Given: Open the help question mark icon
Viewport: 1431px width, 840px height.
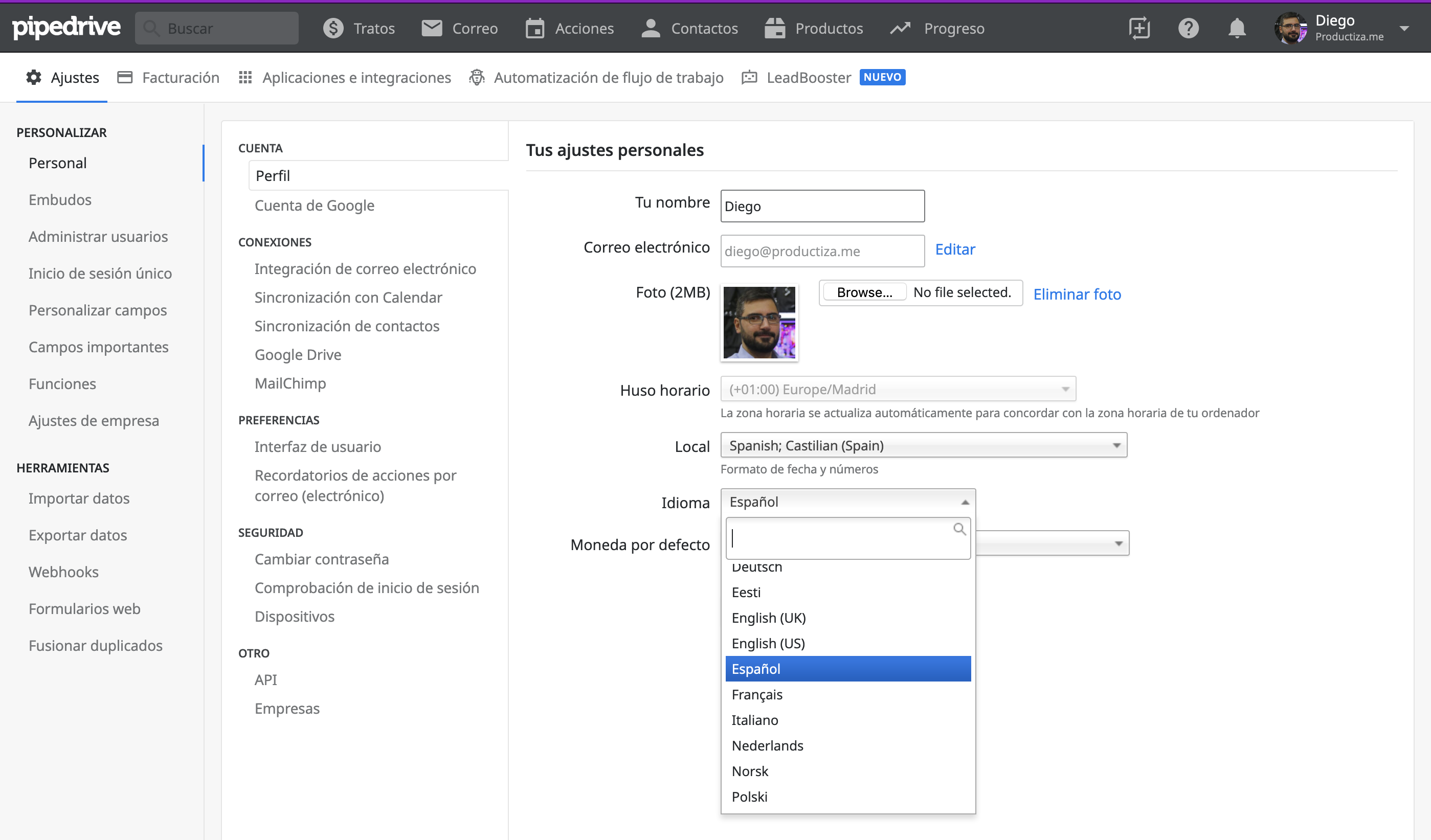Looking at the screenshot, I should point(1188,28).
